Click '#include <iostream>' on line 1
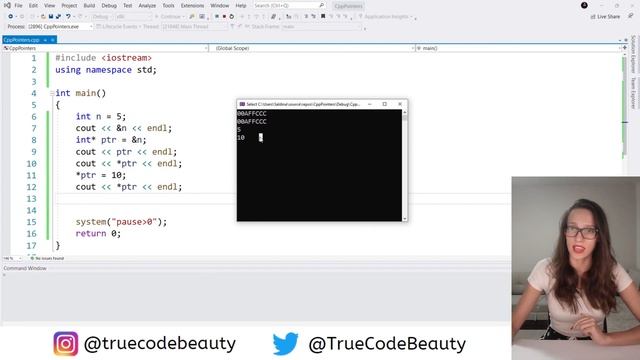The height and width of the screenshot is (360, 640). [x=104, y=58]
